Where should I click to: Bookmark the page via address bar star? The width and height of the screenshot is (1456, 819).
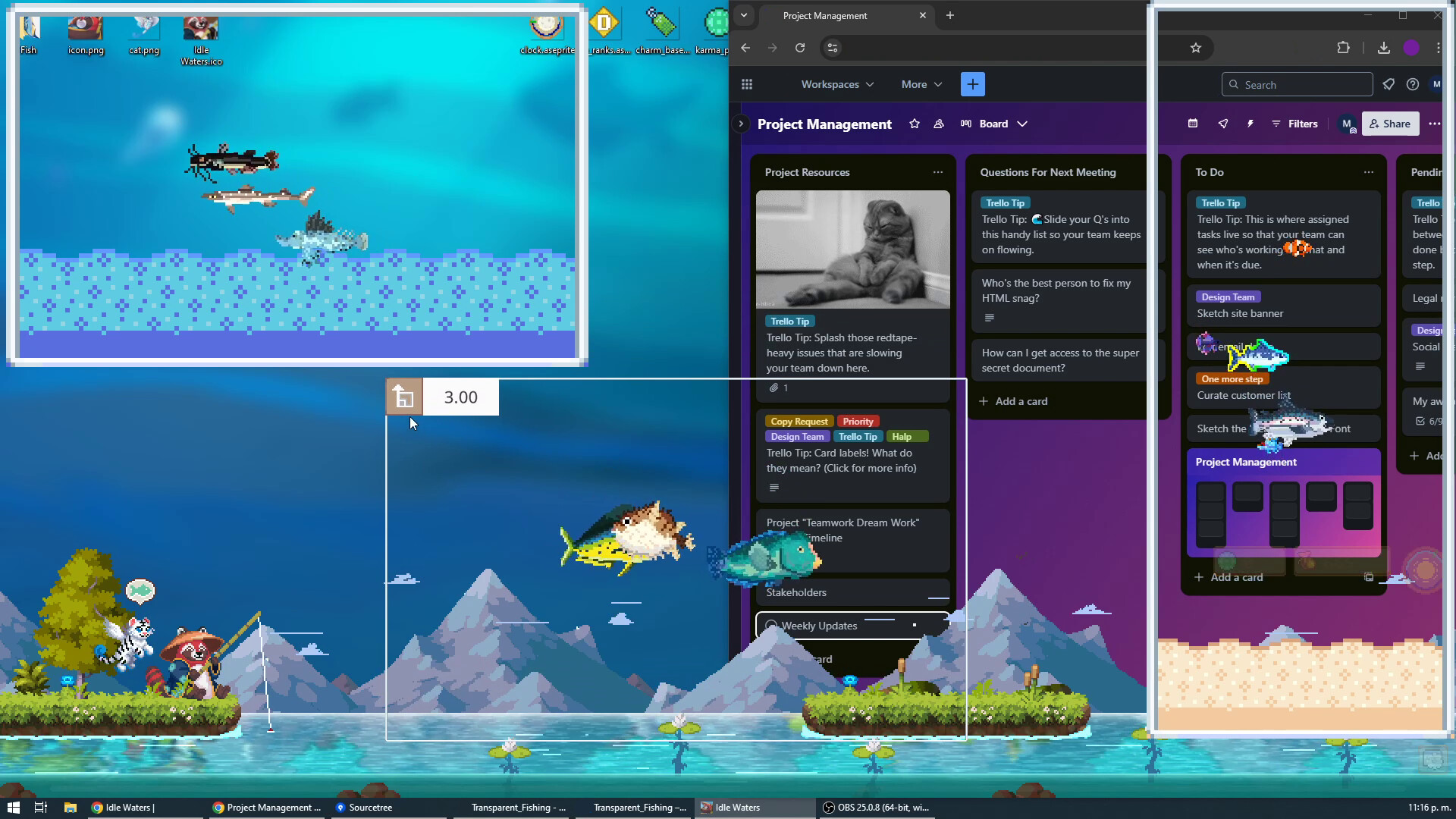pyautogui.click(x=1196, y=47)
